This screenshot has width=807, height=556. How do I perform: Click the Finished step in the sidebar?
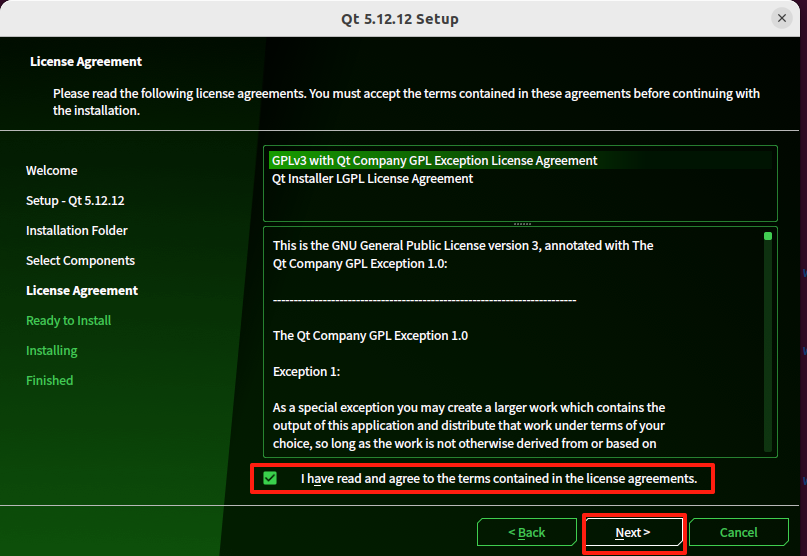click(x=49, y=381)
